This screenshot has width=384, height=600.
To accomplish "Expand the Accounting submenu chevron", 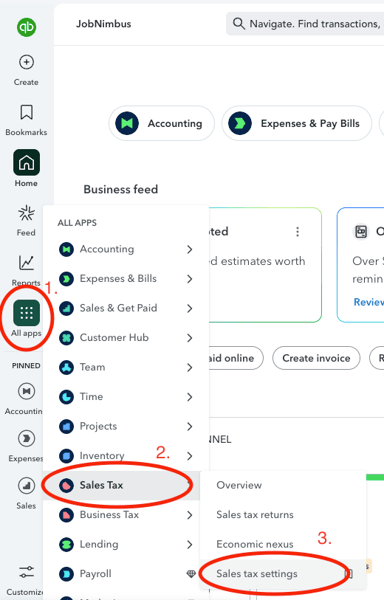I will [x=190, y=249].
